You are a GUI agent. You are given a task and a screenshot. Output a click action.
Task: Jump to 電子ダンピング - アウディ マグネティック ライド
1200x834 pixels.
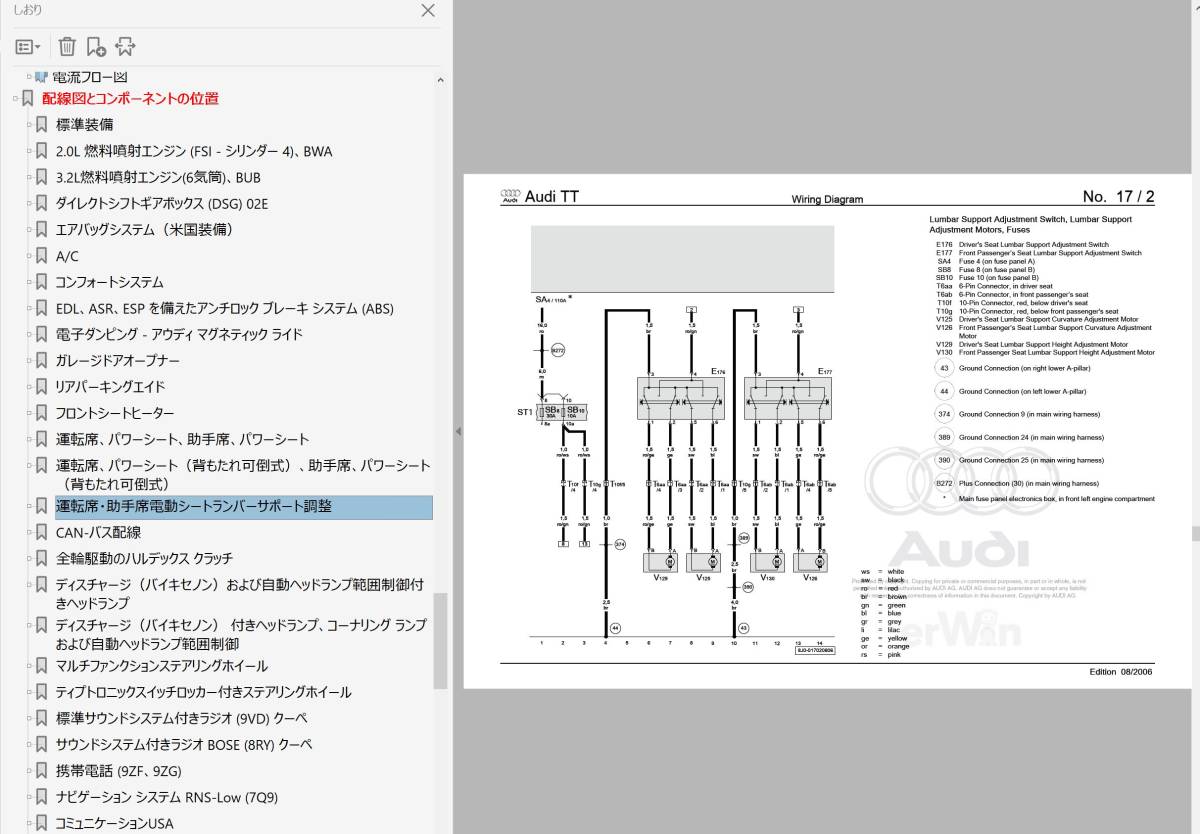click(179, 334)
